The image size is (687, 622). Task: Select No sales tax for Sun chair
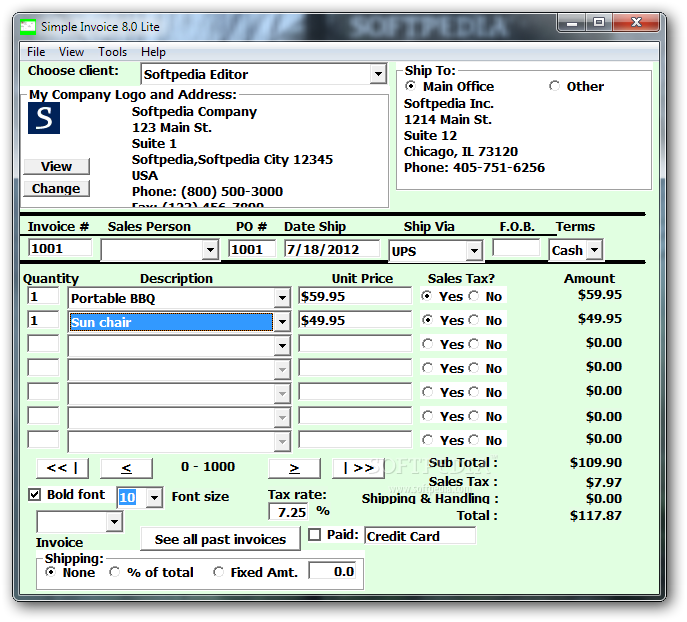click(474, 320)
